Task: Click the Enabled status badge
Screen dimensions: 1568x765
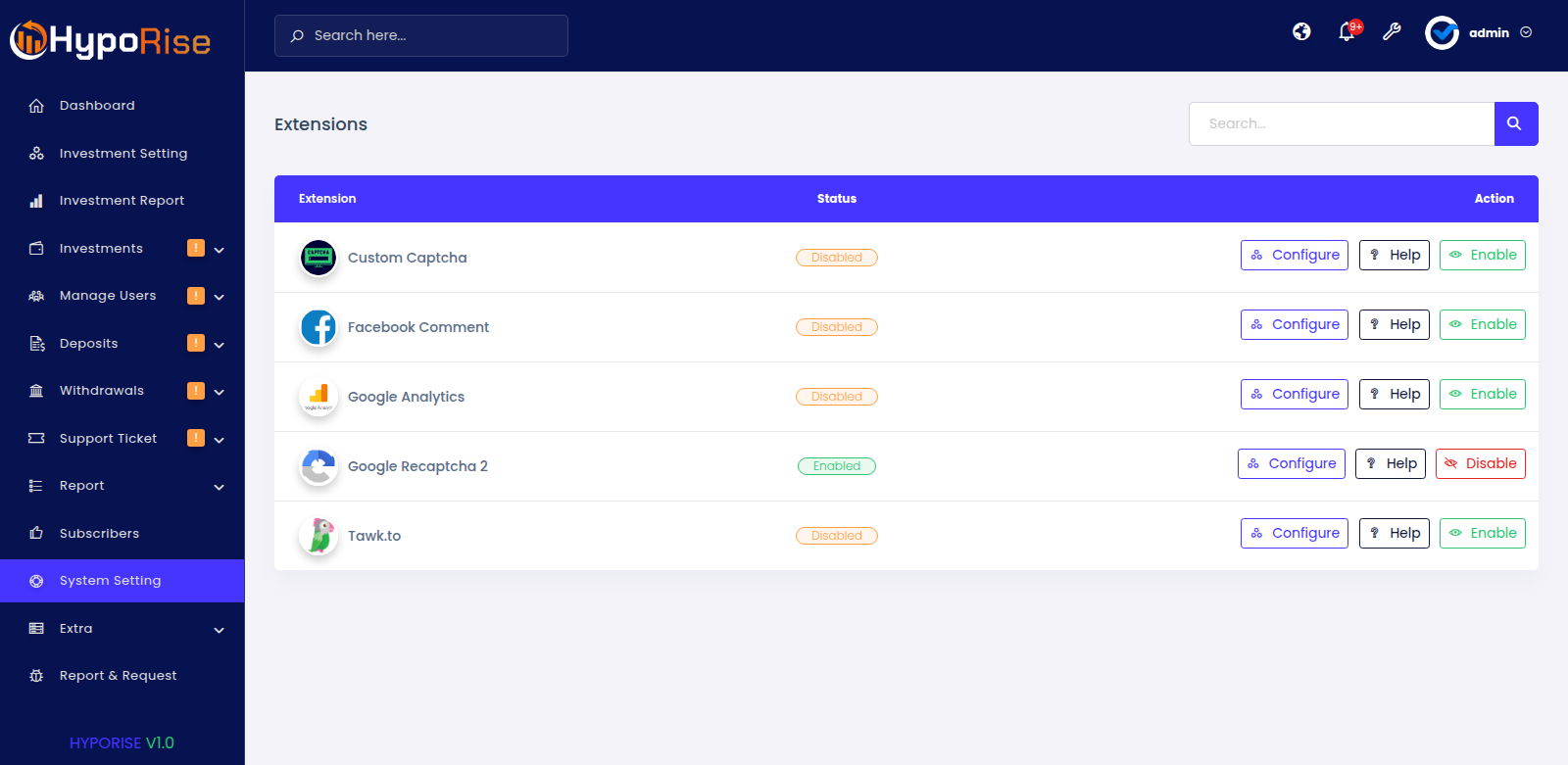Action: click(x=837, y=466)
